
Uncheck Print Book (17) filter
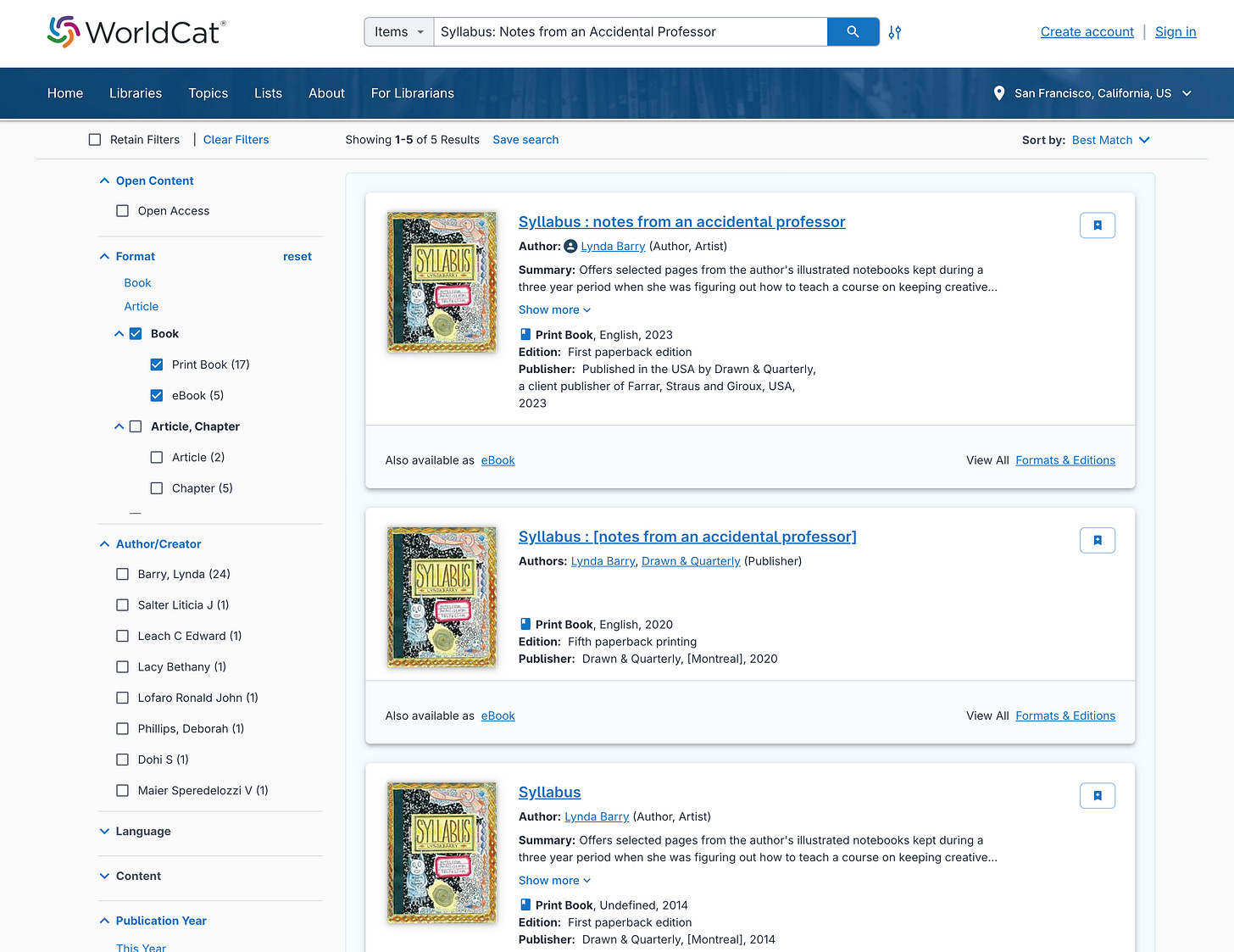[157, 365]
